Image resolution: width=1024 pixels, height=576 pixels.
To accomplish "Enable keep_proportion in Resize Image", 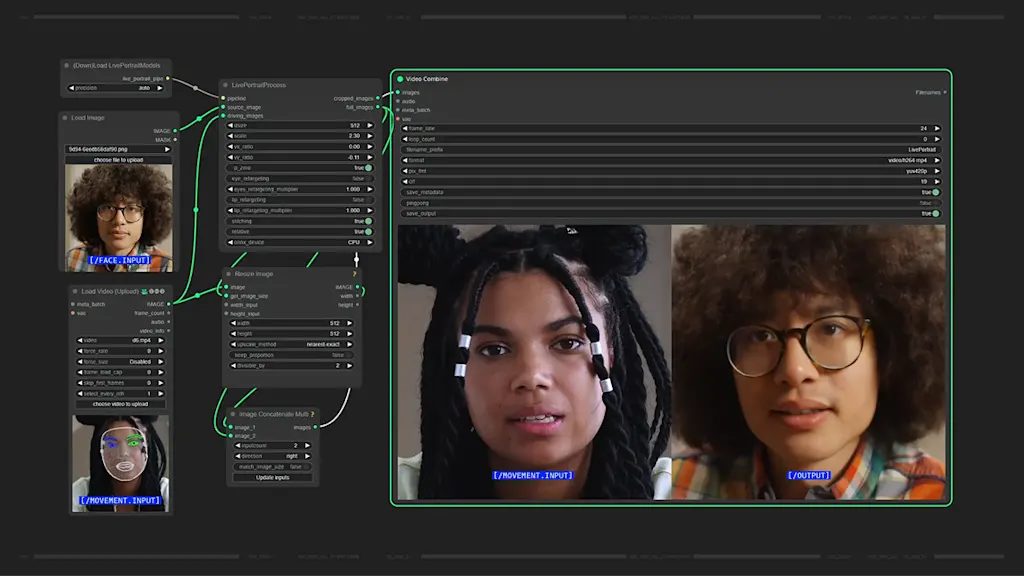I will pos(291,355).
